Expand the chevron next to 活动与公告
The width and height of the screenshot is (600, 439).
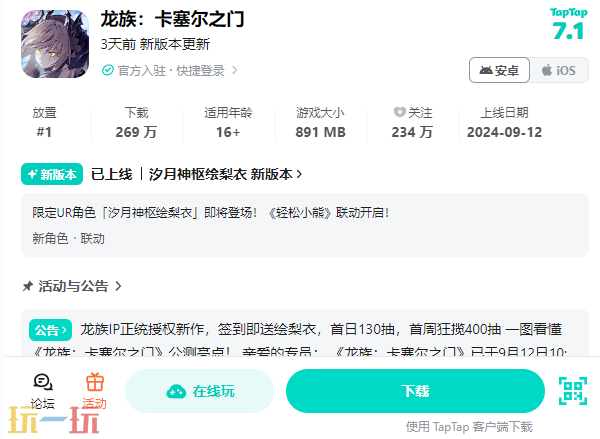point(118,286)
